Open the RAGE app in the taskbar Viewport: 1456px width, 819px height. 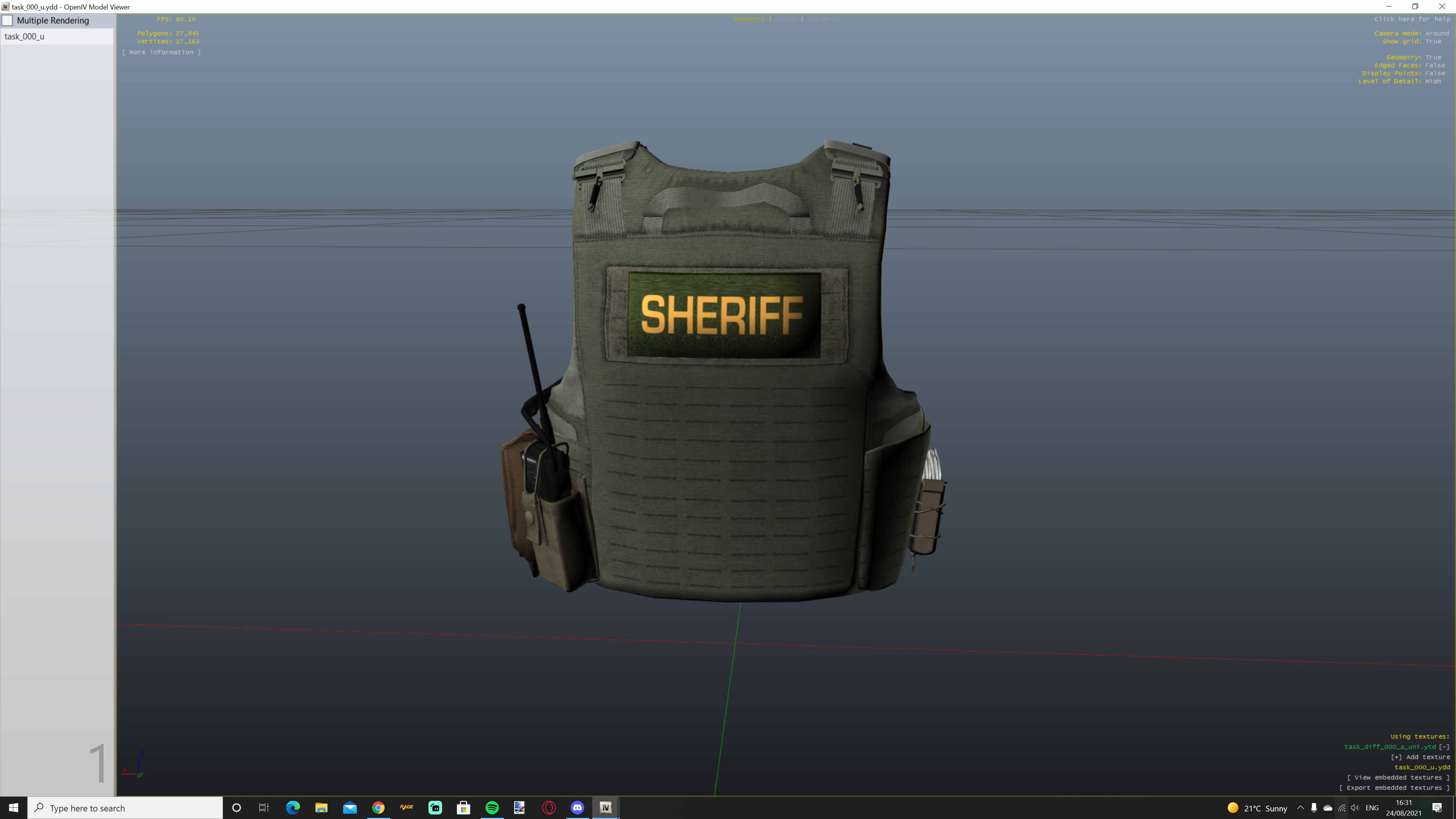pos(406,808)
